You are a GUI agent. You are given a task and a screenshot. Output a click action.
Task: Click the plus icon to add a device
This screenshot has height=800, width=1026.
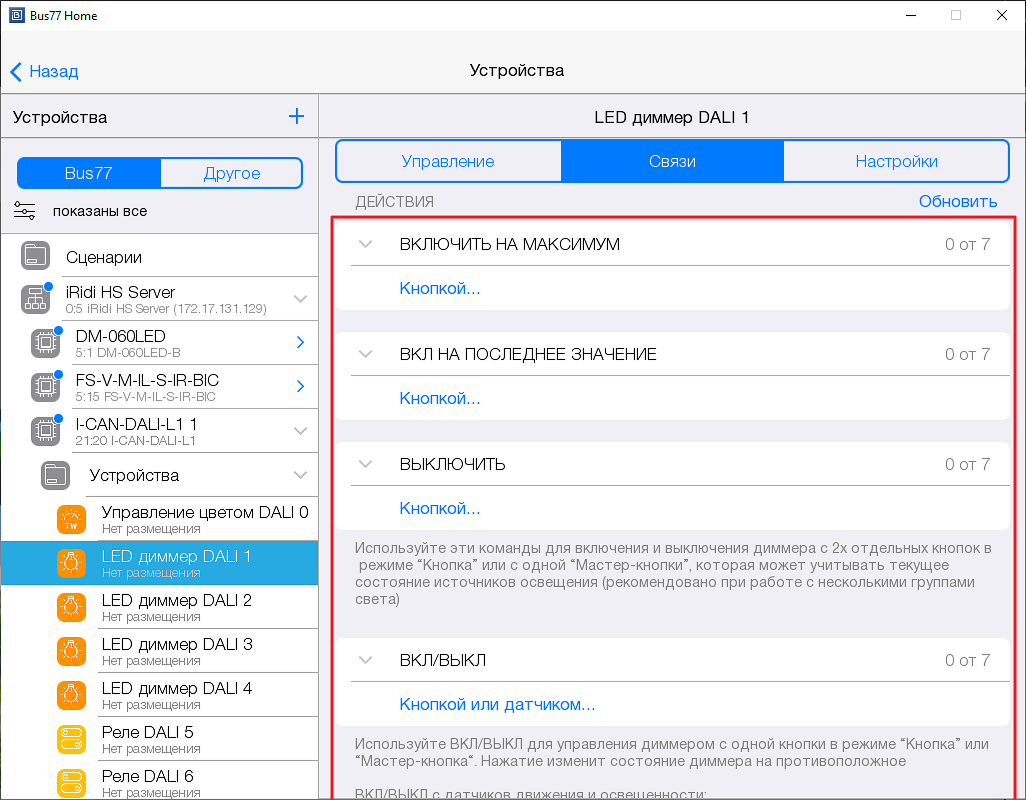coord(296,116)
